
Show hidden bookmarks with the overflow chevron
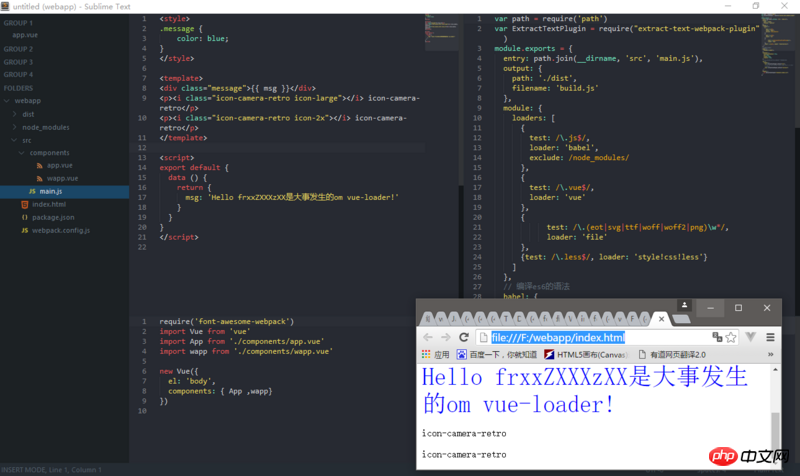(769, 355)
